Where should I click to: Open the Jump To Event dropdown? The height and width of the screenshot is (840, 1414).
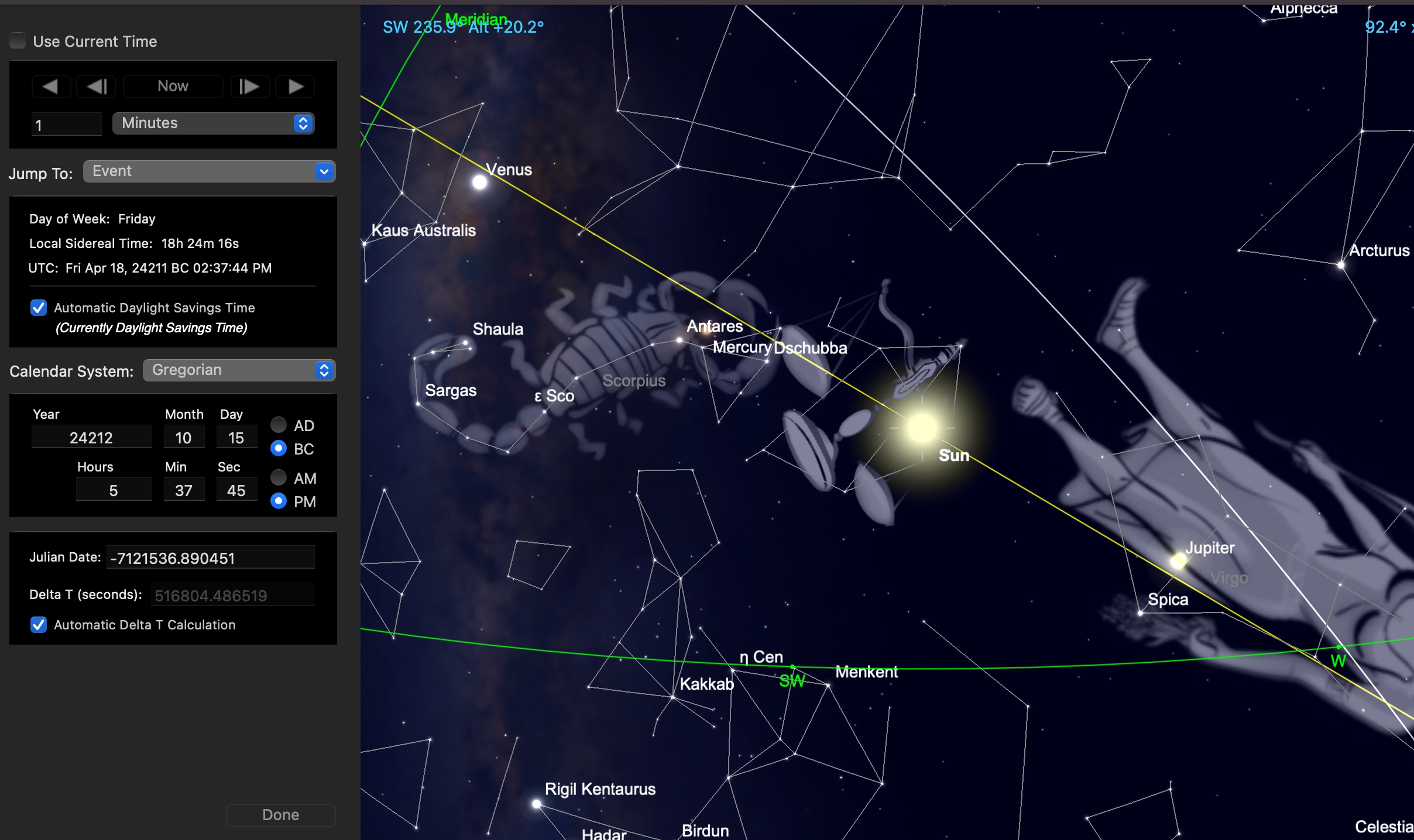pos(209,171)
